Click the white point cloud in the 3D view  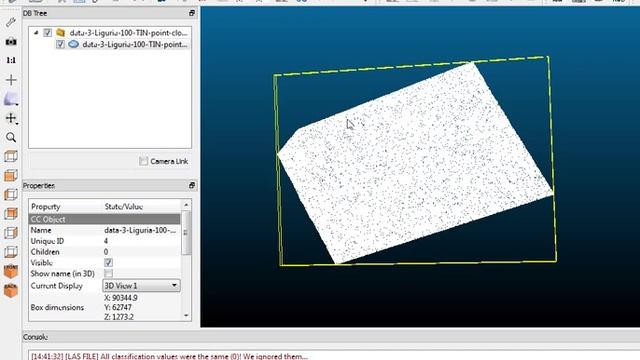[415, 164]
